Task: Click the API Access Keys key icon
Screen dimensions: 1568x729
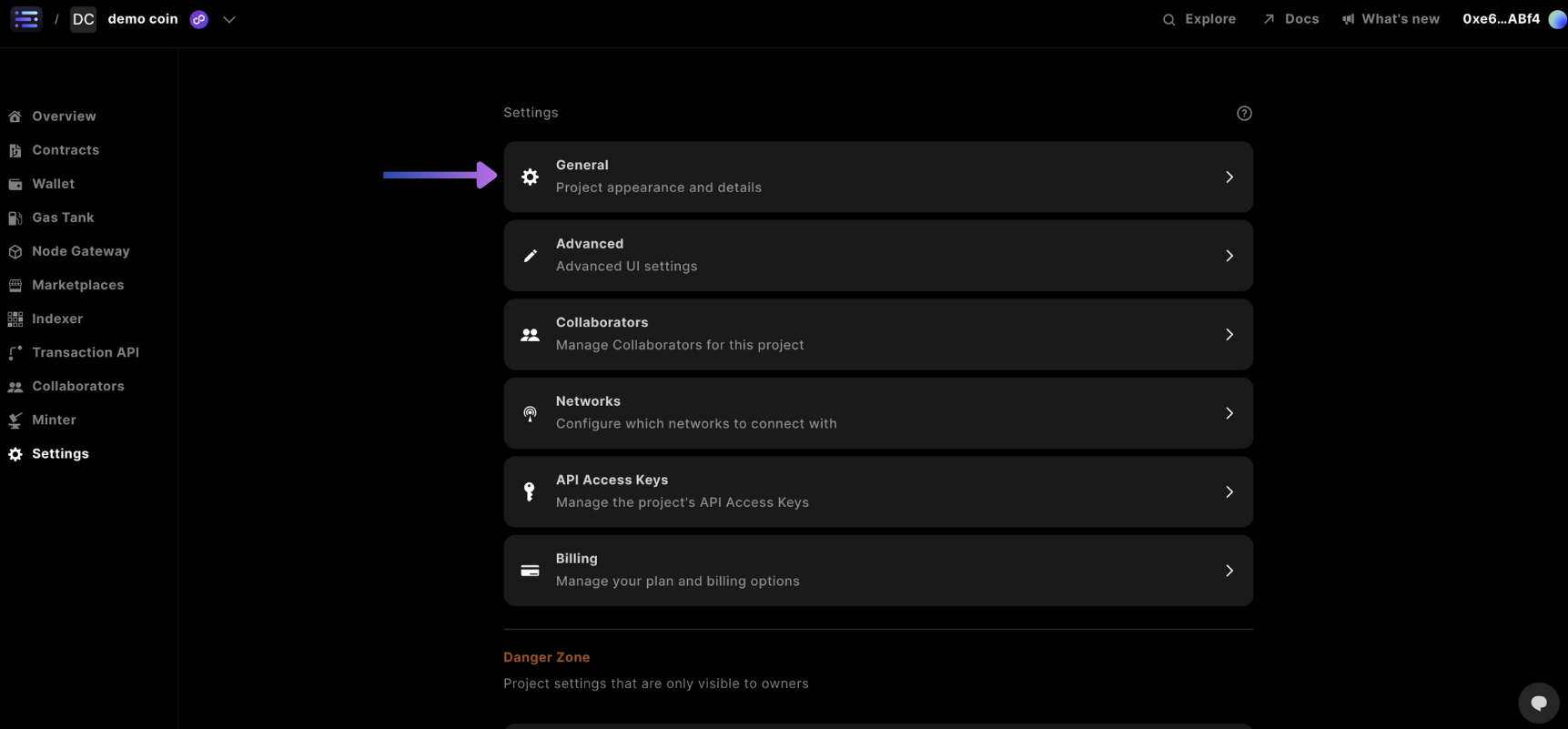Action: click(x=530, y=491)
